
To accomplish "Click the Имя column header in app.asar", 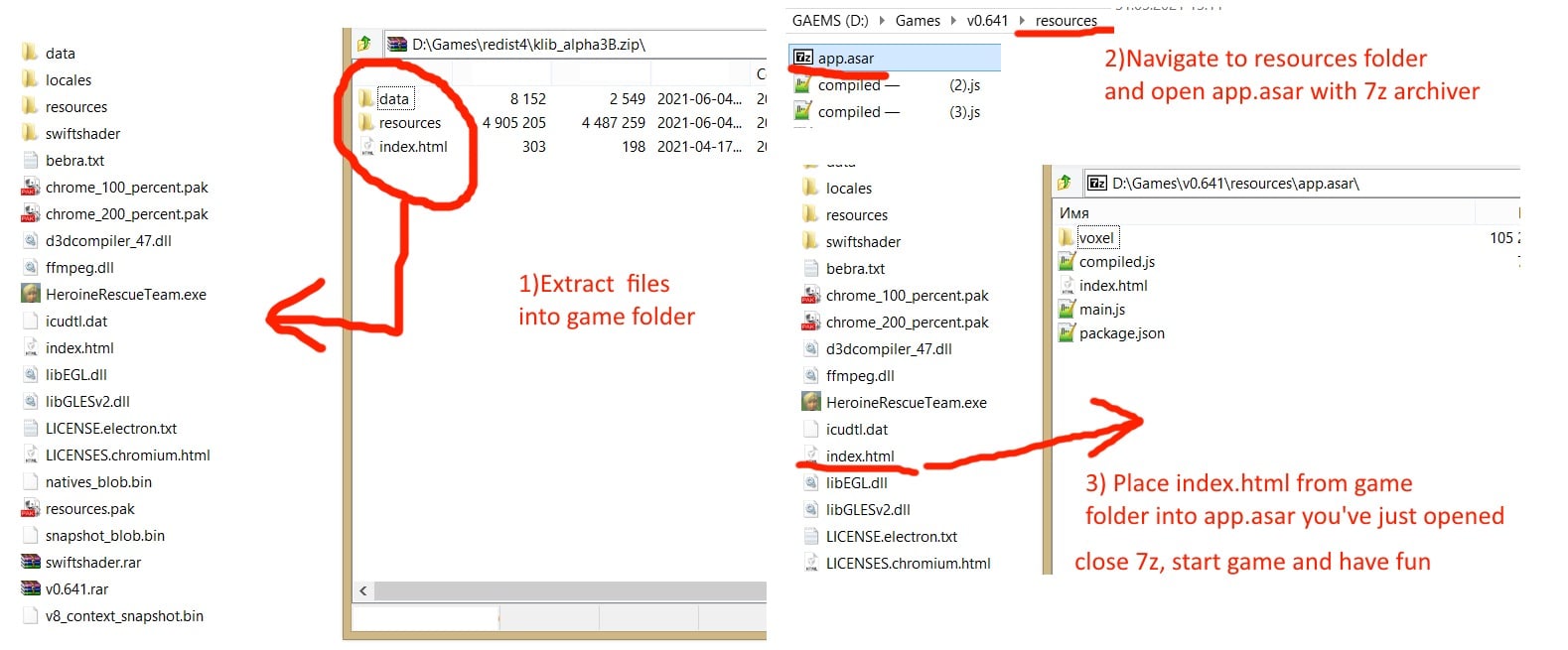I will (1074, 212).
